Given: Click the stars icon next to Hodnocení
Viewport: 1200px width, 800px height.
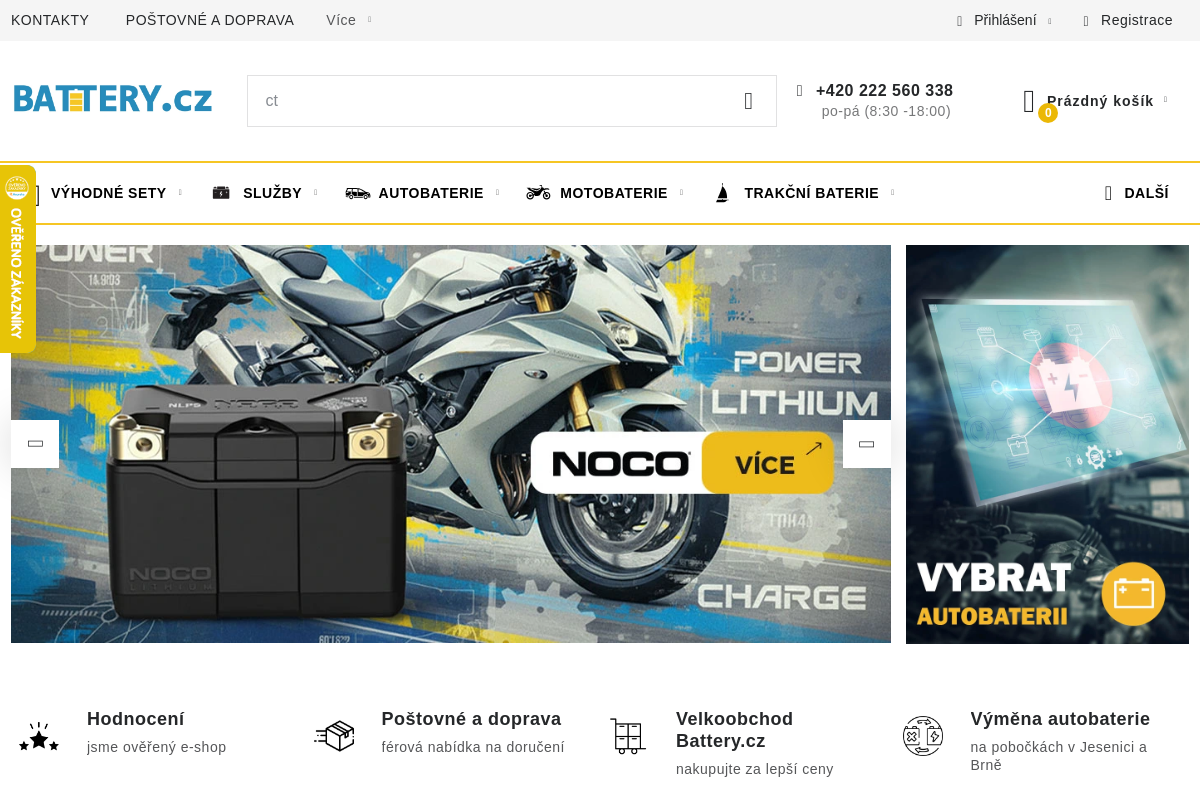Looking at the screenshot, I should 39,735.
